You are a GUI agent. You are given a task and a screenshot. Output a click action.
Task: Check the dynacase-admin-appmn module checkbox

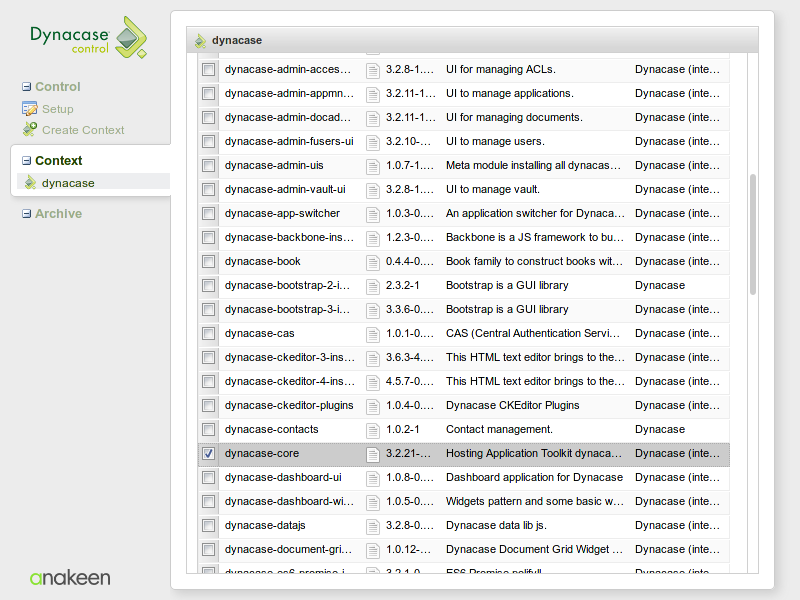tap(208, 93)
